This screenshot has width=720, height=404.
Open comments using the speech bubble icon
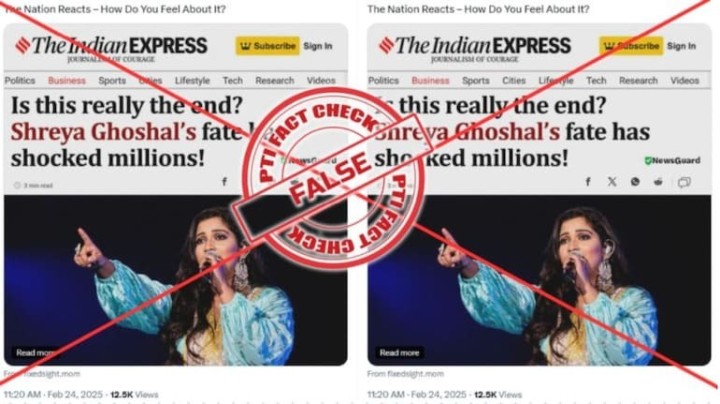(x=684, y=182)
